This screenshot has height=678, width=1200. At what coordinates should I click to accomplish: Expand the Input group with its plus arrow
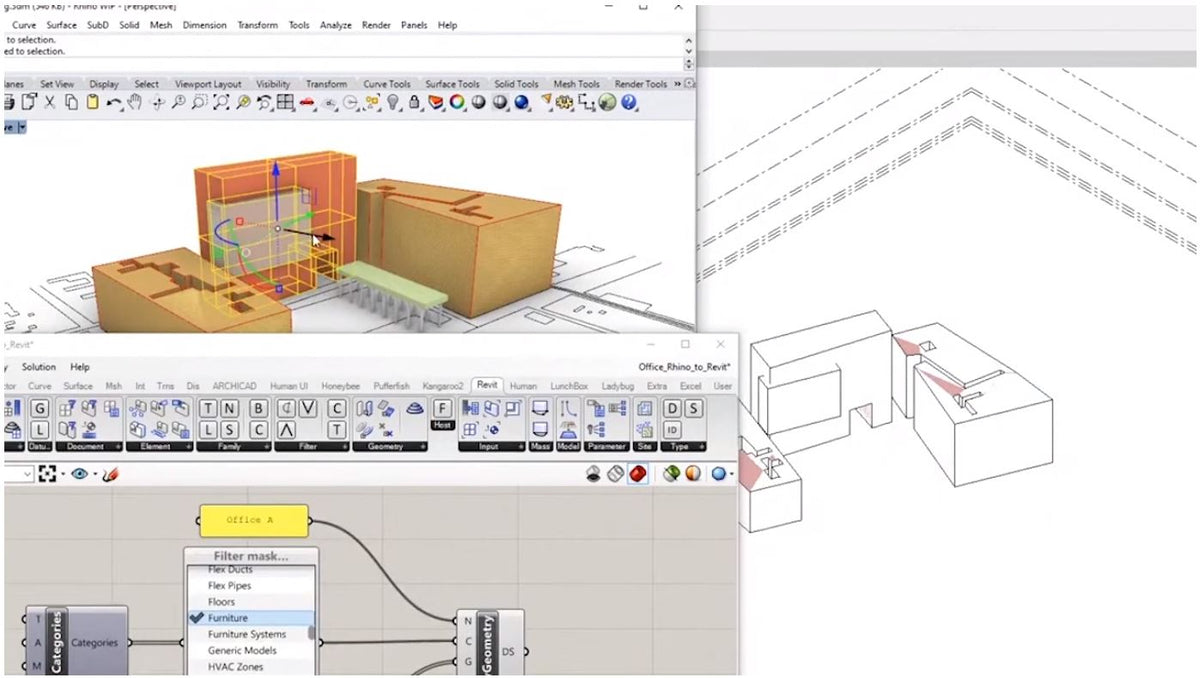click(520, 446)
